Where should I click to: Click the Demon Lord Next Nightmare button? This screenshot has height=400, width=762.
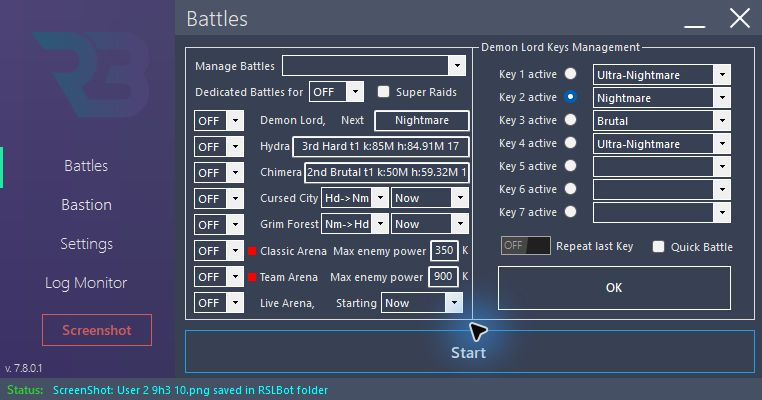point(422,121)
